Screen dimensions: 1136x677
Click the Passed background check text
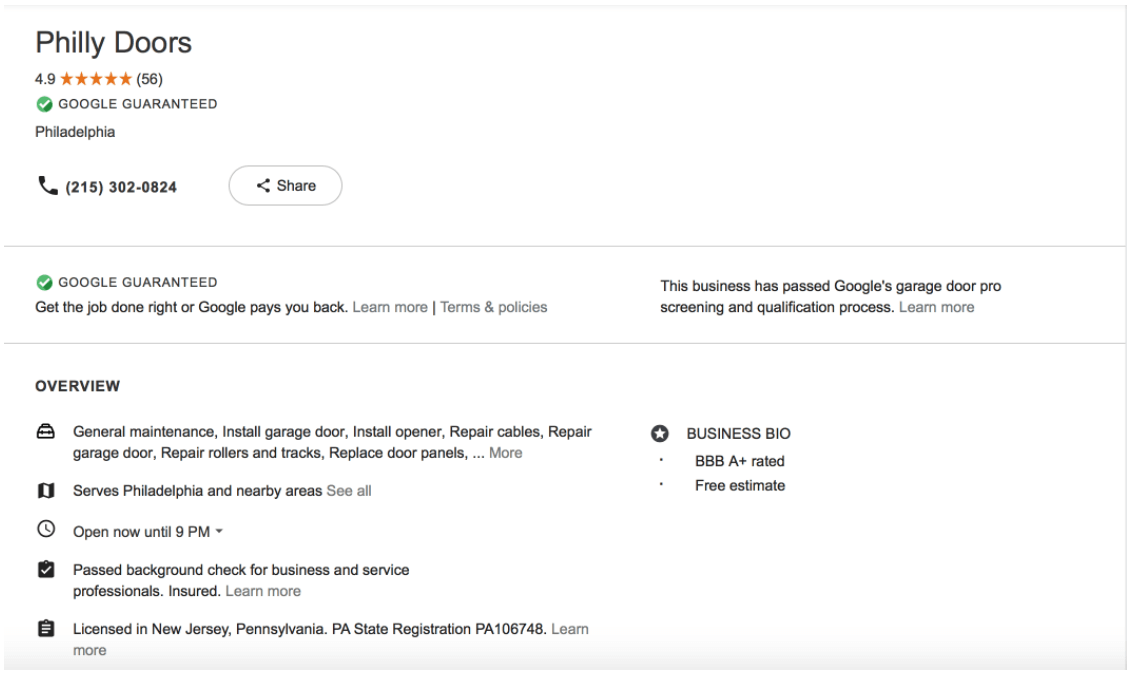pyautogui.click(x=241, y=581)
